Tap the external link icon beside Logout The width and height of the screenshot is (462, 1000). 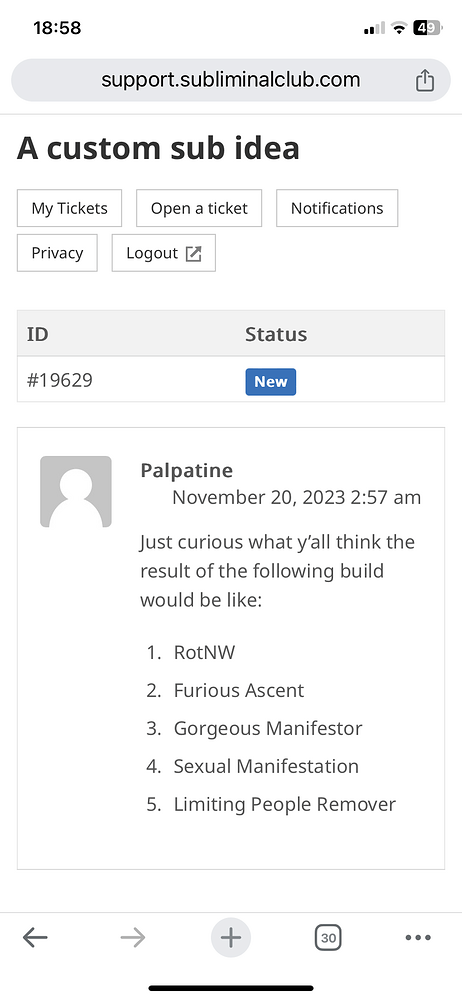point(193,253)
